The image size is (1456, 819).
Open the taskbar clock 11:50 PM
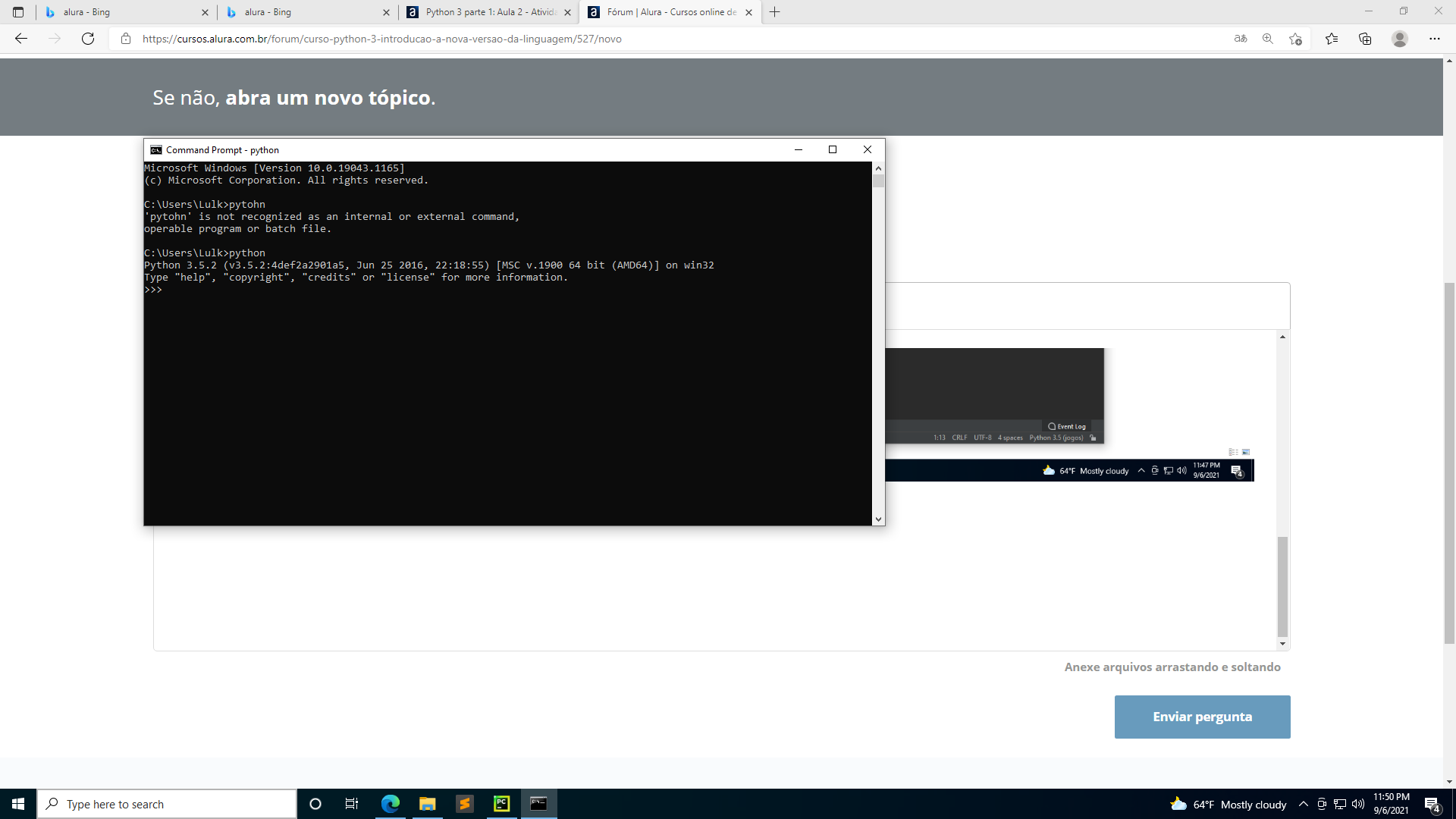pos(1392,804)
